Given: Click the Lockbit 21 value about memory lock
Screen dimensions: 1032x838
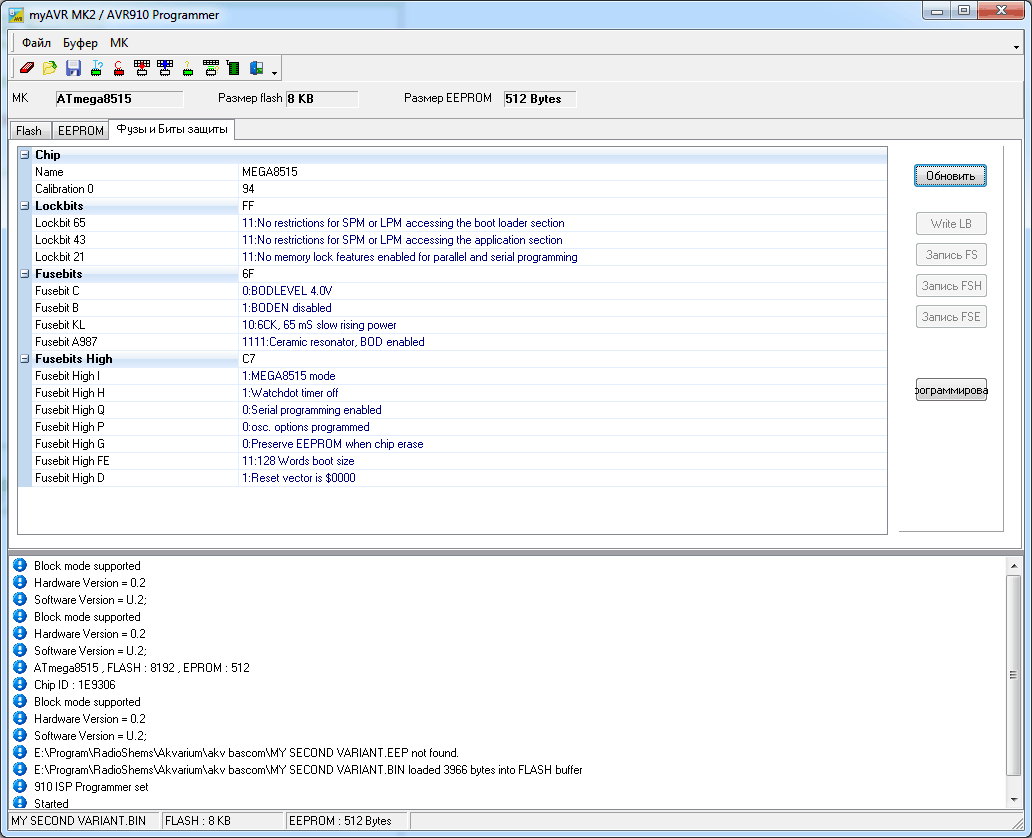Looking at the screenshot, I should point(409,257).
